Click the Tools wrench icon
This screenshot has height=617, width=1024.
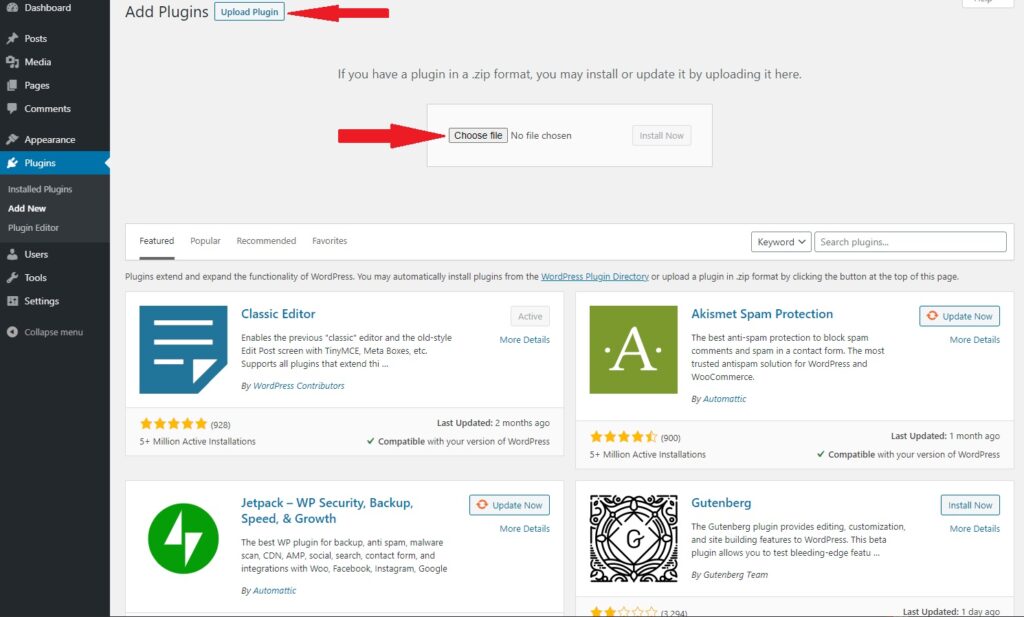(12, 277)
